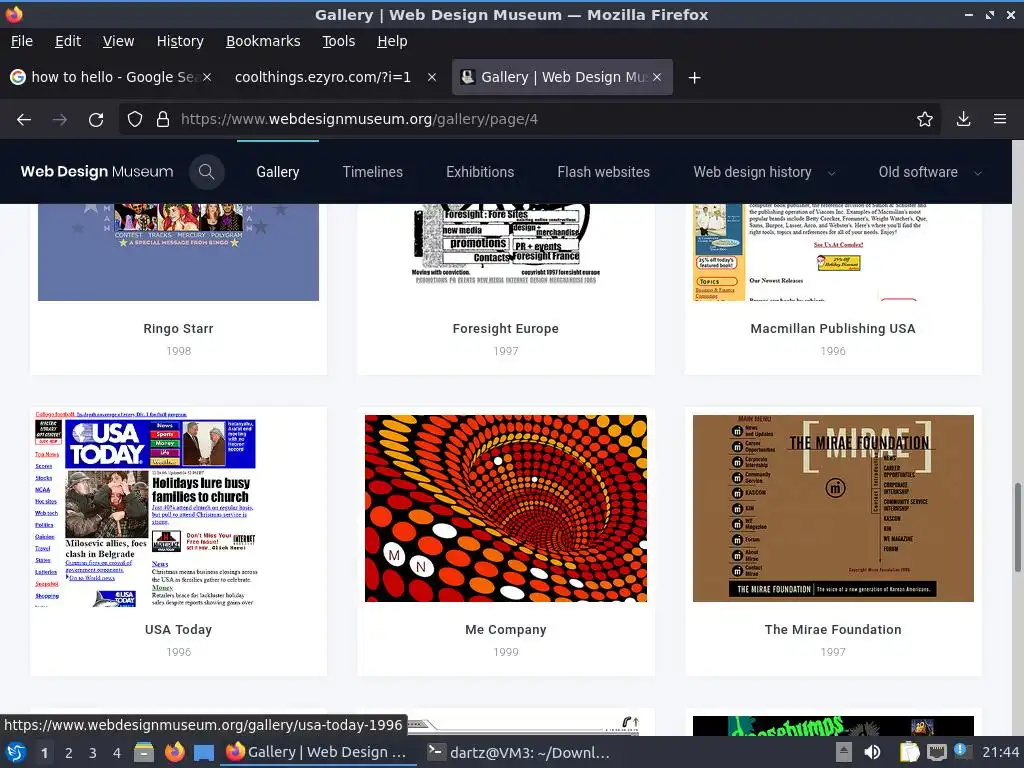Launch the file manager from the taskbar
The width and height of the screenshot is (1024, 768).
click(x=144, y=752)
